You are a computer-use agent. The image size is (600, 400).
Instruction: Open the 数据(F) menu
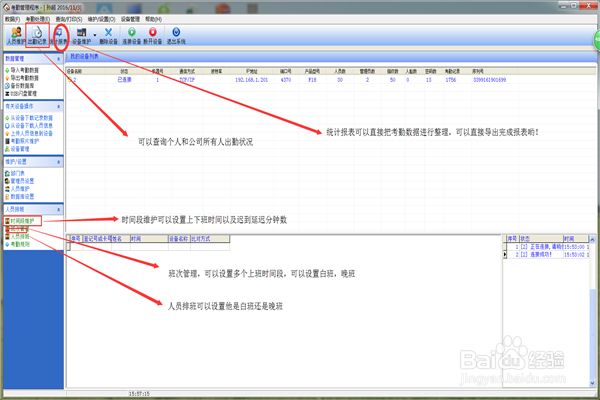pyautogui.click(x=12, y=19)
